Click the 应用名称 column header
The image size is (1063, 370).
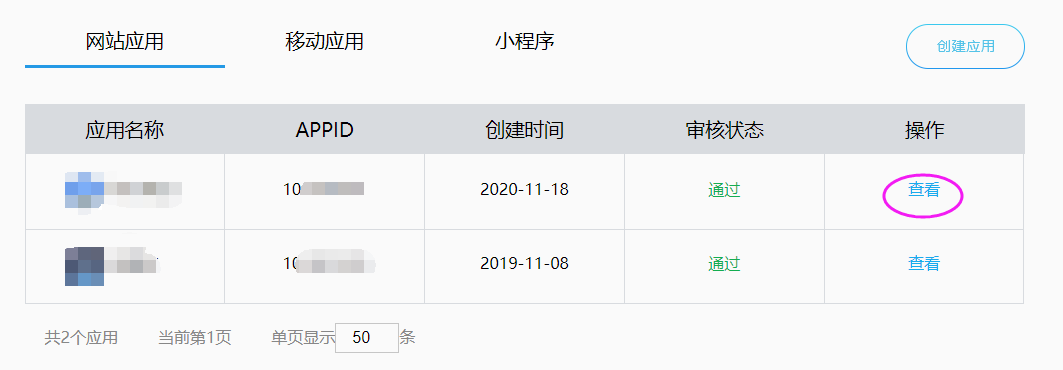pyautogui.click(x=125, y=129)
